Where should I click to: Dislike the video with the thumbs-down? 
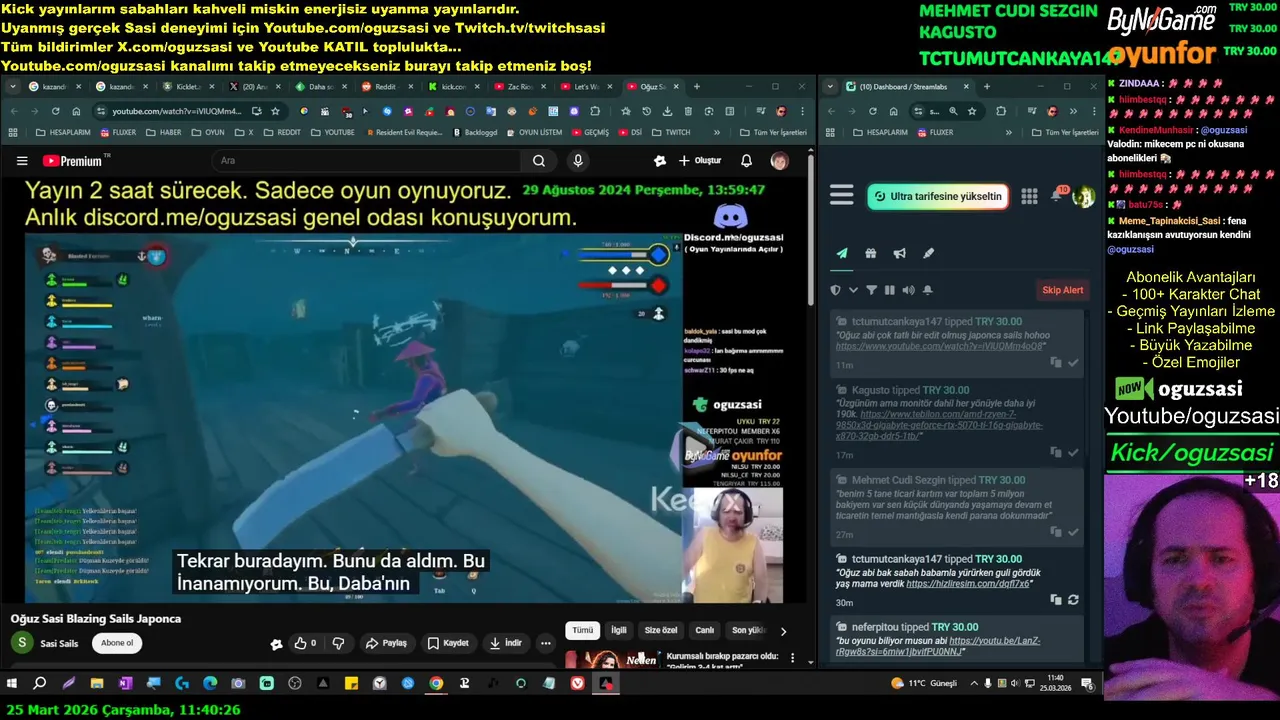click(338, 643)
